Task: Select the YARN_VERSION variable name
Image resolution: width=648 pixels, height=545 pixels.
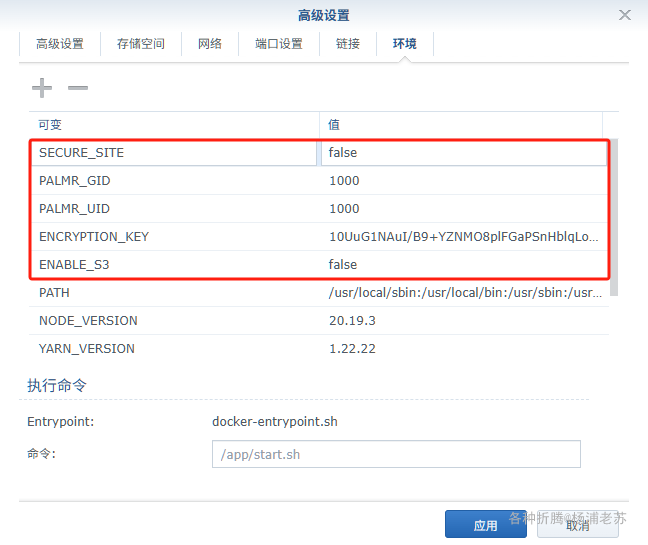Action: click(87, 349)
